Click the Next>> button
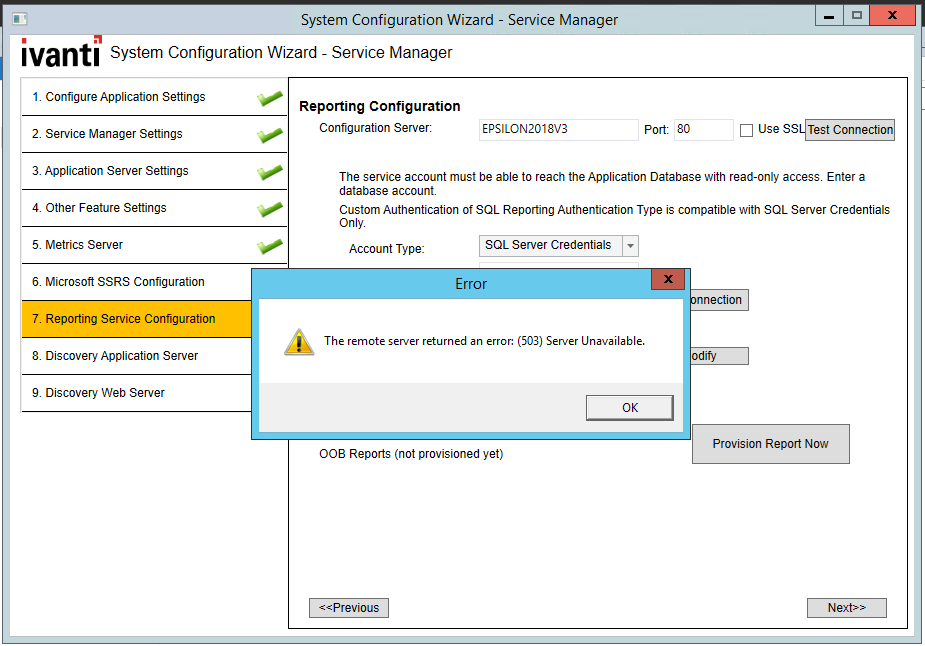Viewport: 925px width, 646px height. point(846,608)
